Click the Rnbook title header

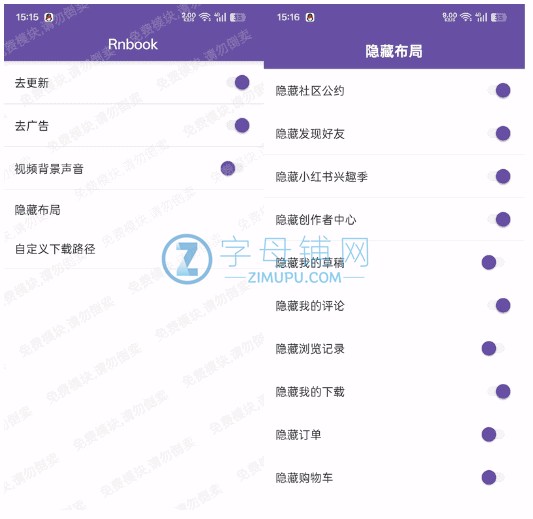click(133, 44)
